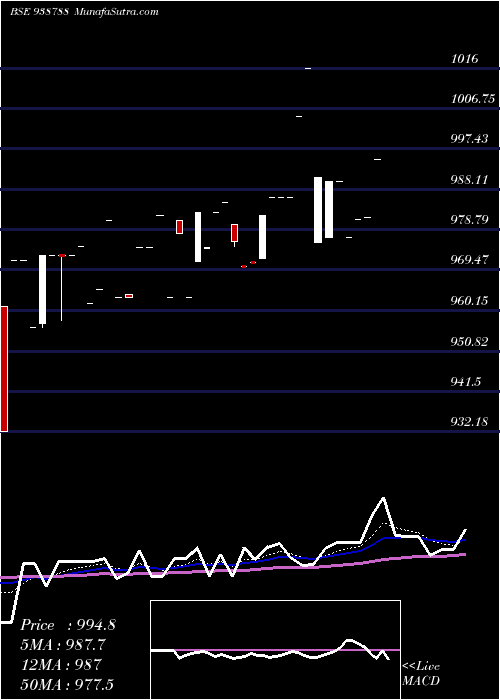Click the 997.43 price level label
The width and height of the screenshot is (500, 700).
tap(469, 139)
